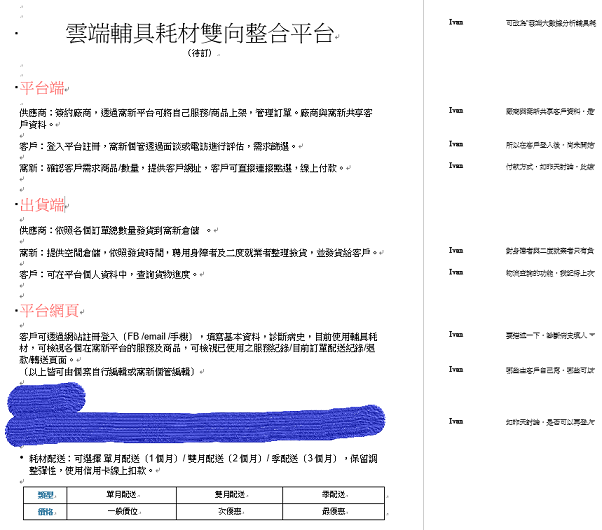Image resolution: width=602 pixels, height=530 pixels.
Task: Click the line starting 寓新：確認客戶需求商品
Action: pyautogui.click(x=182, y=168)
